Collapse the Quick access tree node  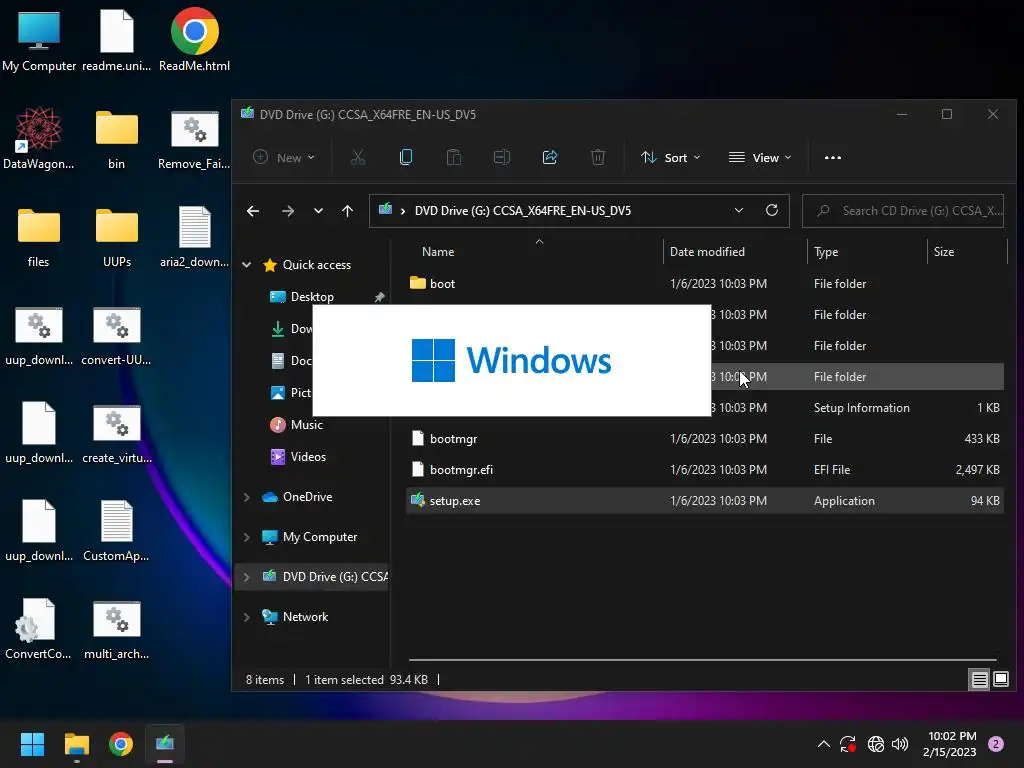[x=247, y=264]
